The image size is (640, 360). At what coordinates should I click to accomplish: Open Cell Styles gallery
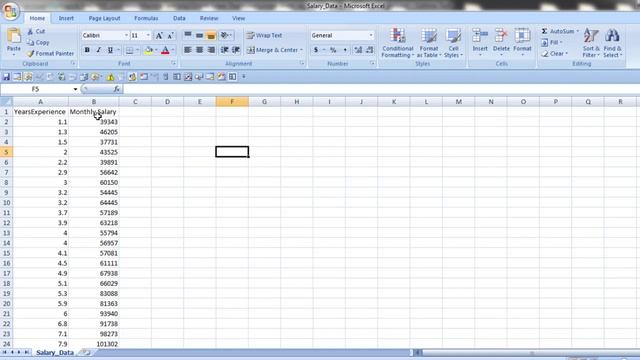[x=453, y=43]
